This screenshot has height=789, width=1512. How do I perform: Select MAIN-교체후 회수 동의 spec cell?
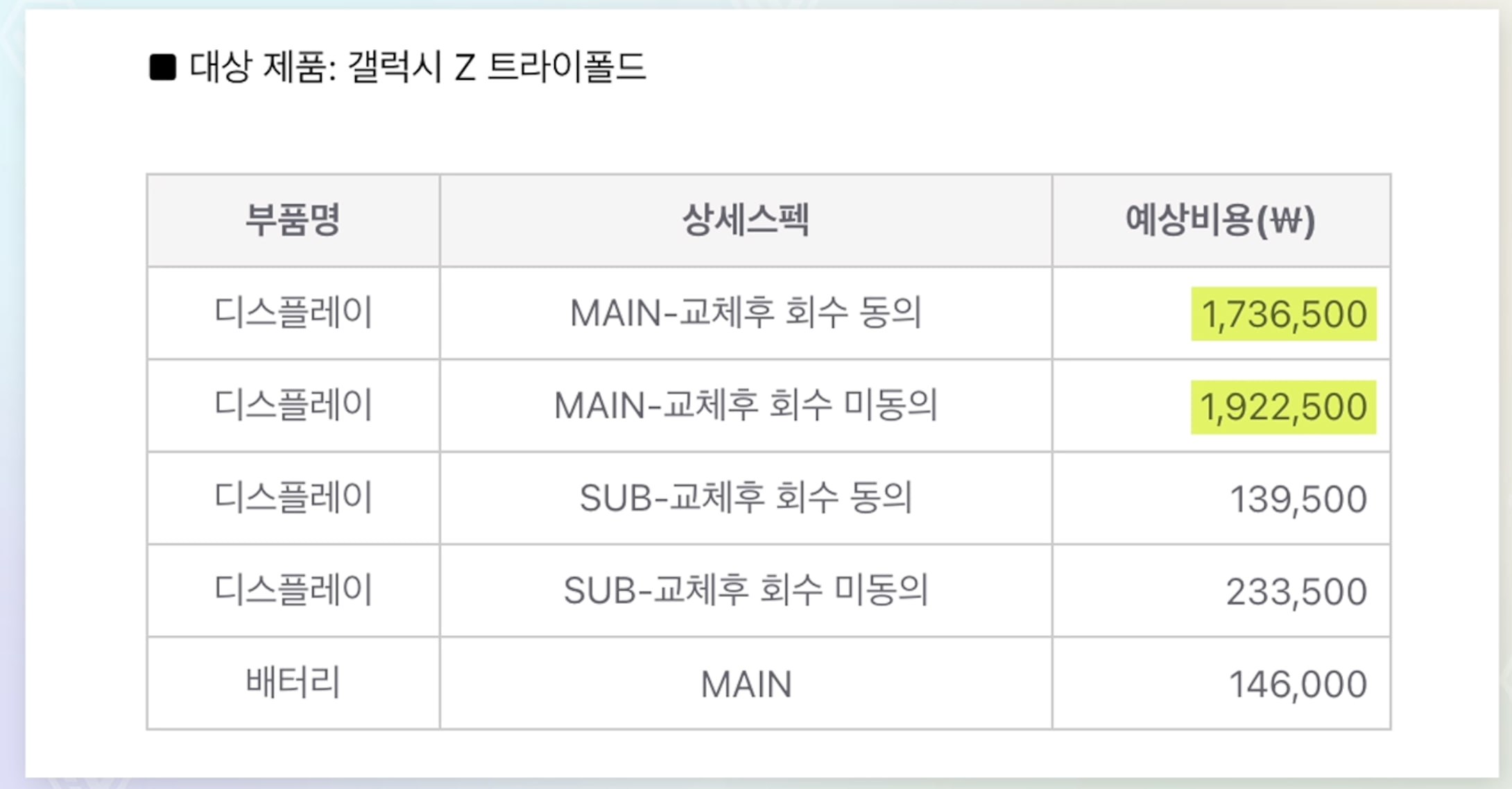point(746,313)
